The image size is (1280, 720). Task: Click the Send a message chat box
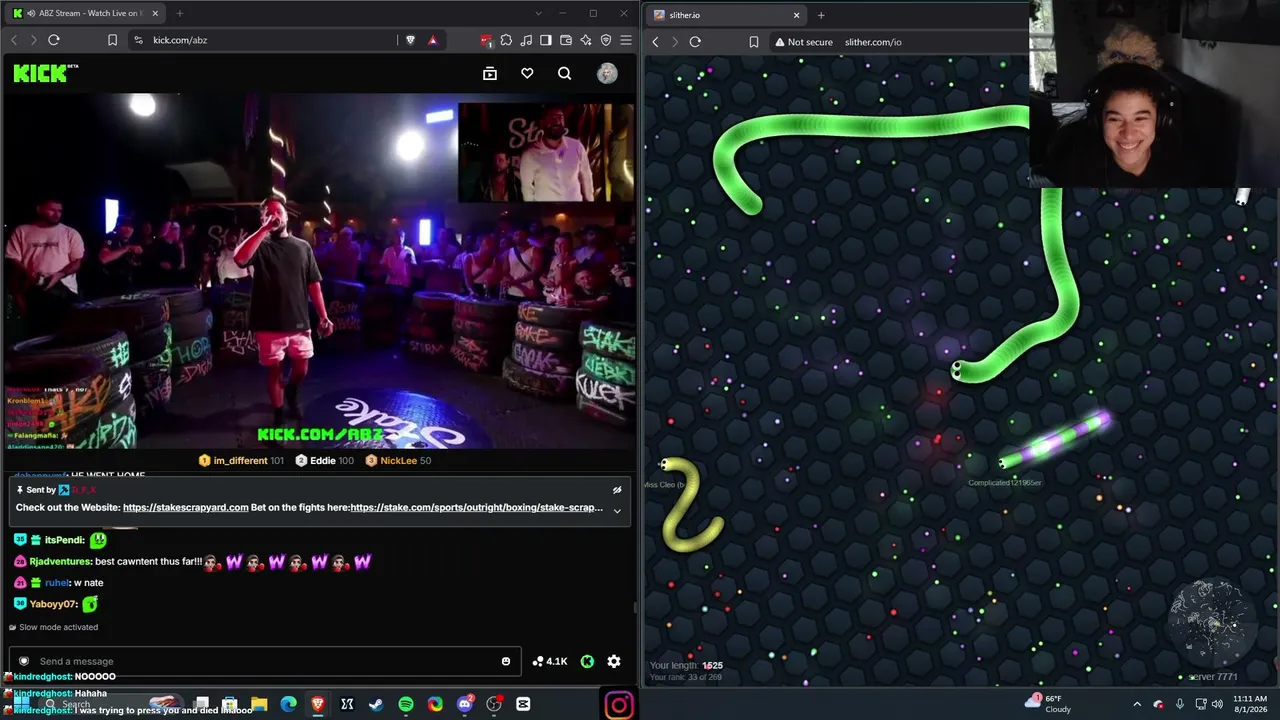point(265,661)
